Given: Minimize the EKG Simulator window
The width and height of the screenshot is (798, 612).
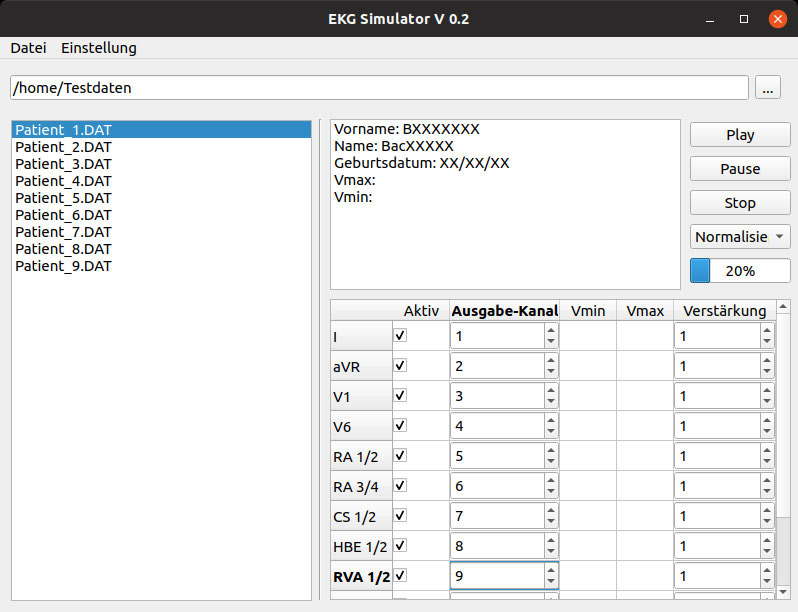Looking at the screenshot, I should (x=709, y=19).
